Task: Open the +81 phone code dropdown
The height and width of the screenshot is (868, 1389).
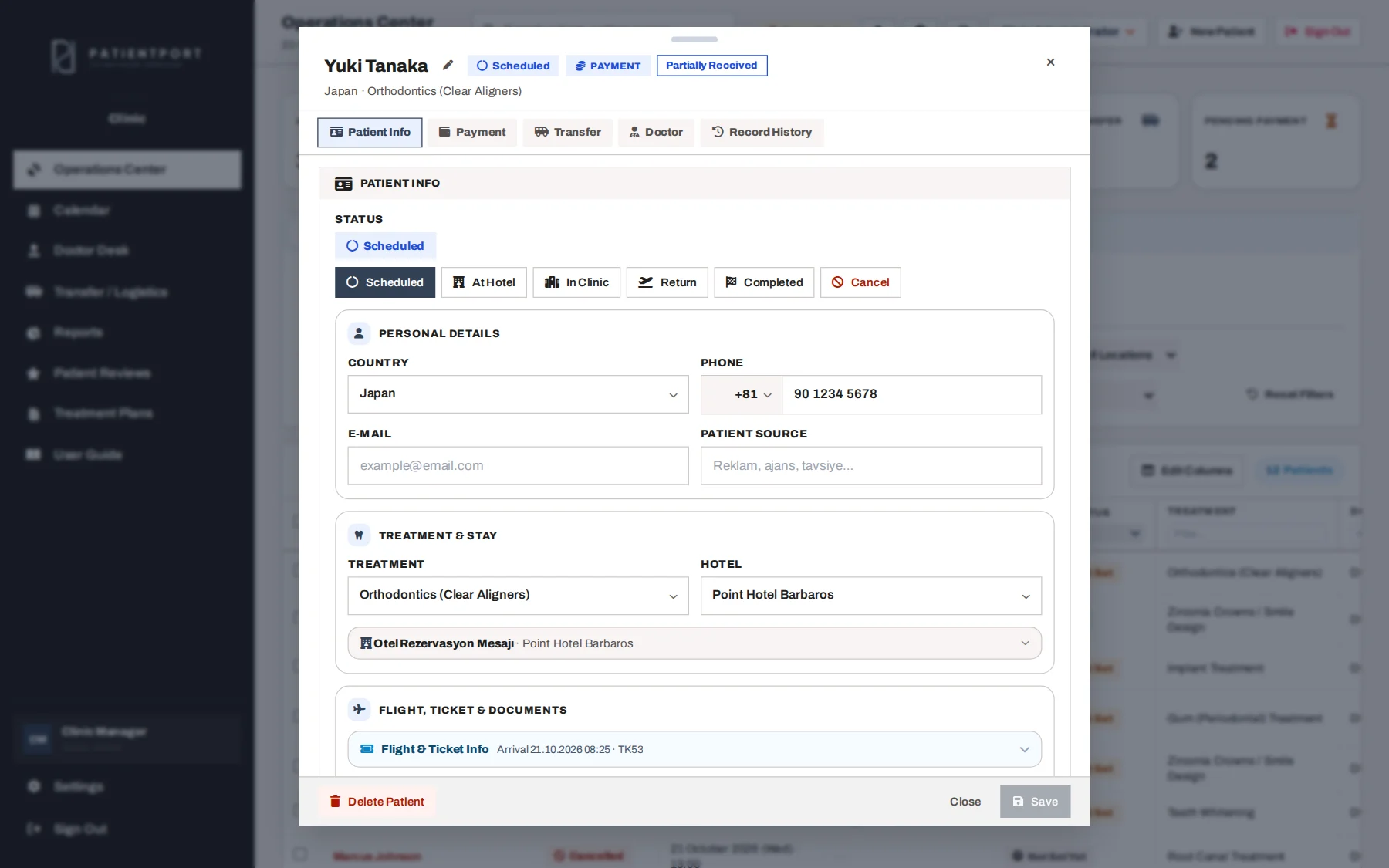Action: pos(742,394)
